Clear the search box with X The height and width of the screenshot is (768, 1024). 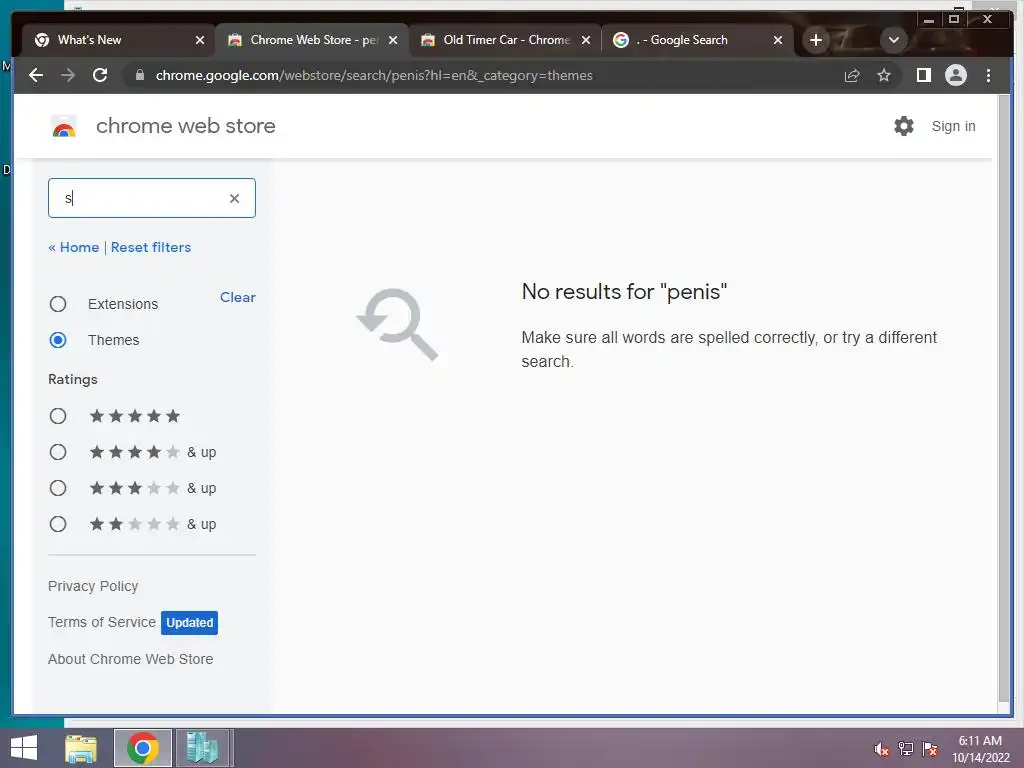234,198
